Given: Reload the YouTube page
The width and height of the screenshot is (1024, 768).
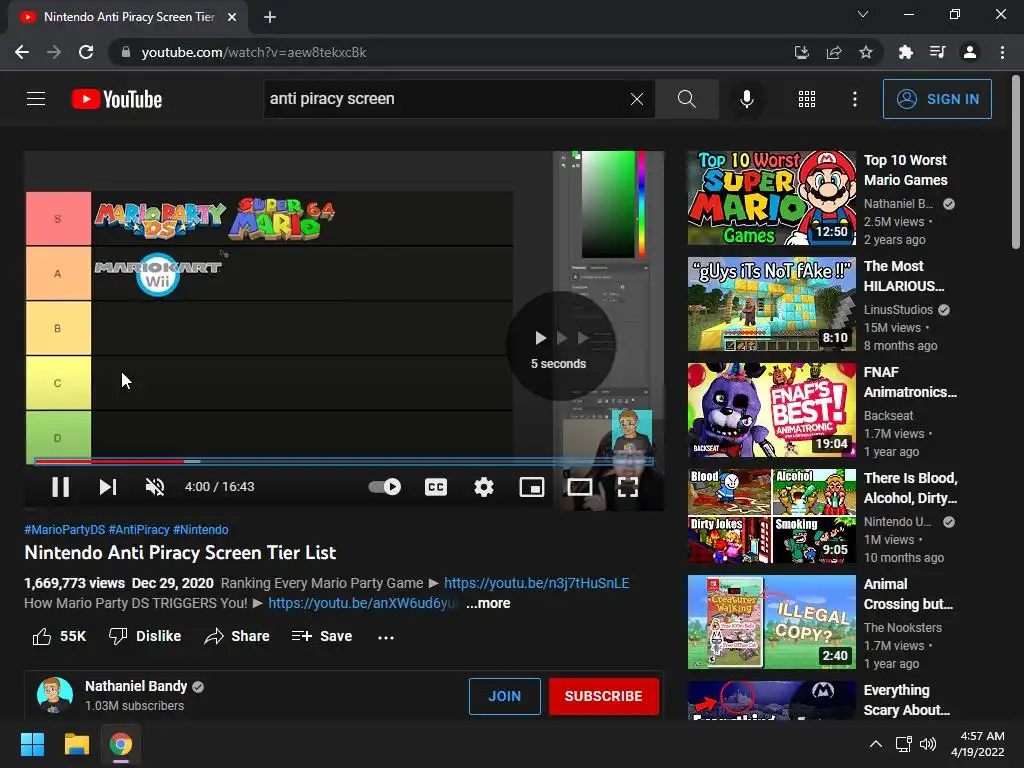Looking at the screenshot, I should 86,52.
